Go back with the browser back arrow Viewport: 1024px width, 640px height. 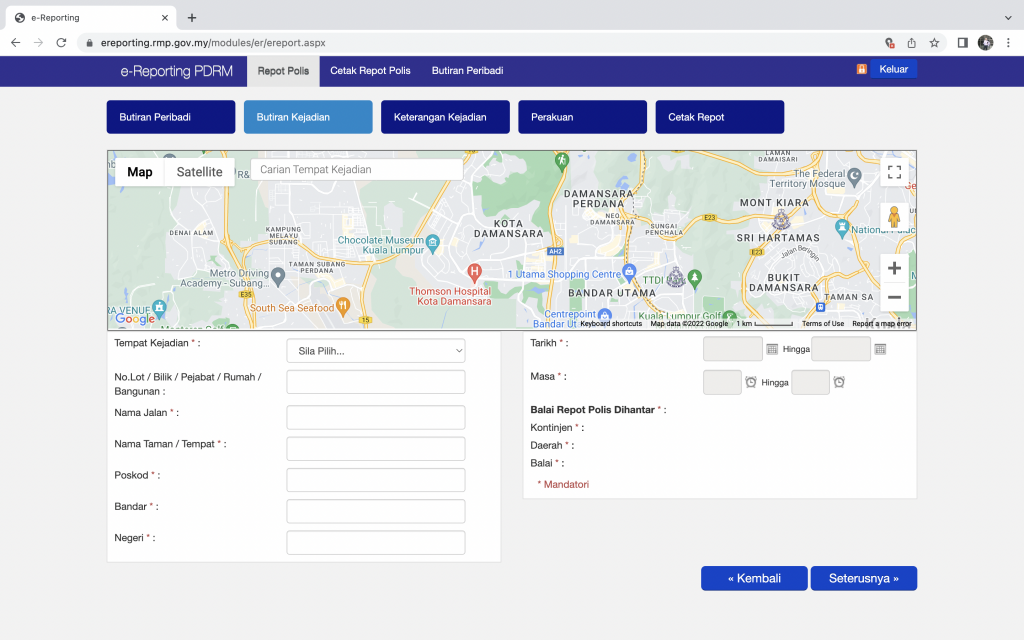click(x=16, y=42)
